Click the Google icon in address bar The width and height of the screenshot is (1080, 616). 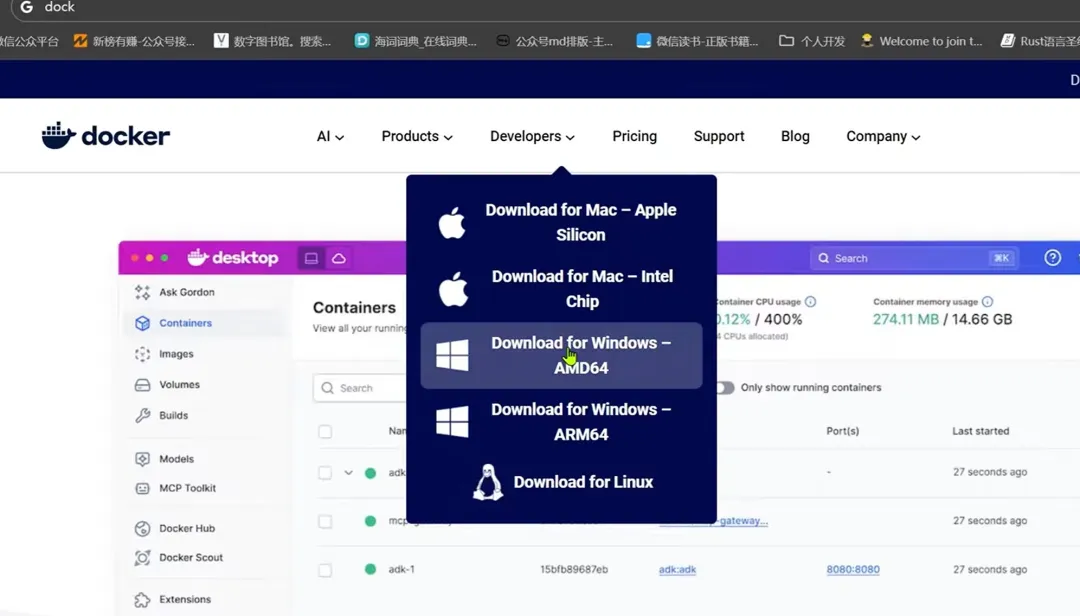point(26,7)
